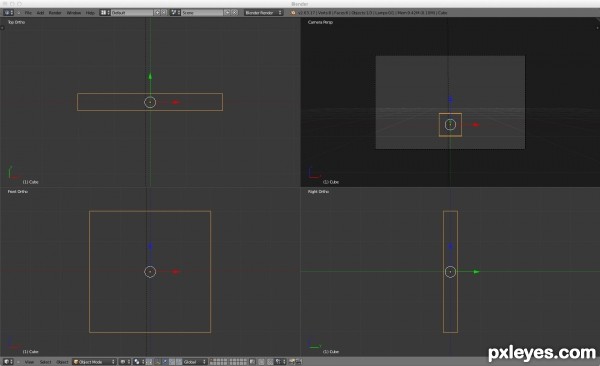Collapse the top header pulldown menus
Image resolution: width=600 pixels, height=366 pixels.
(x=19, y=13)
